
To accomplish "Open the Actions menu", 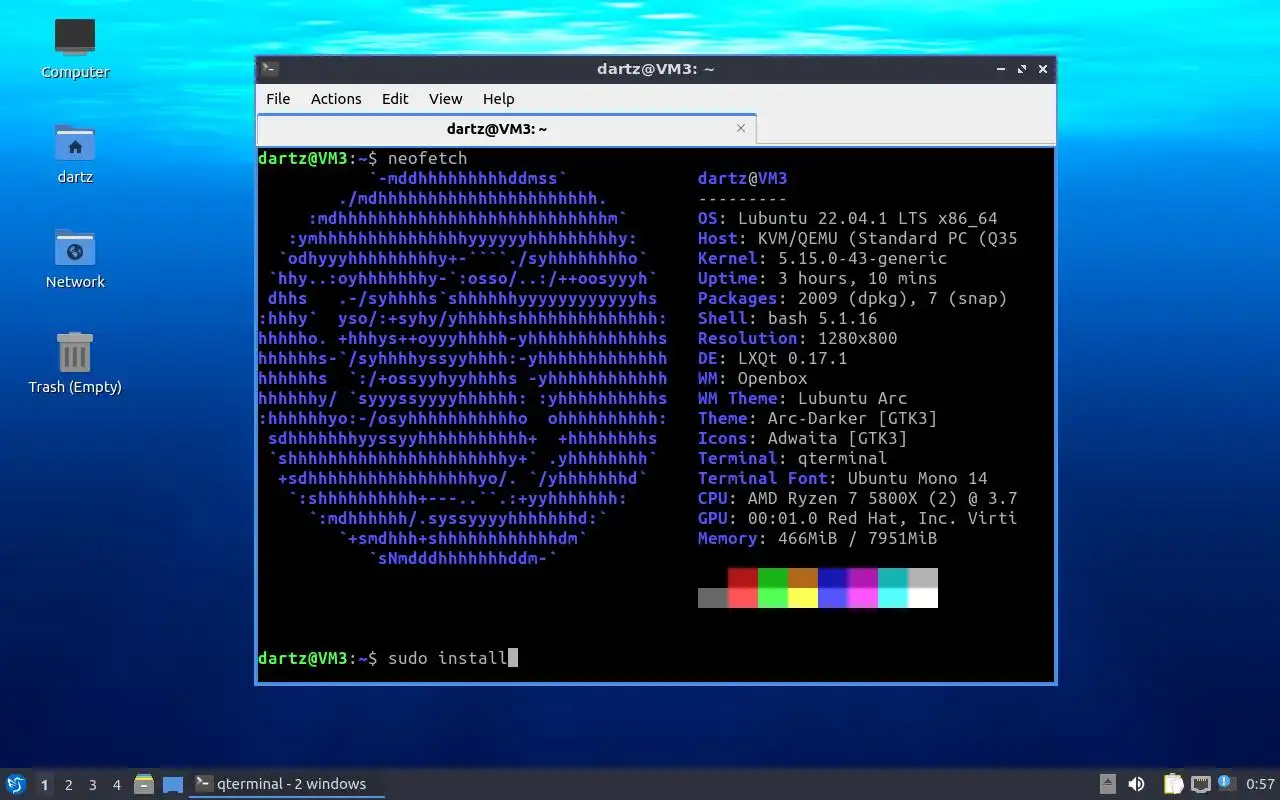I will (x=336, y=98).
